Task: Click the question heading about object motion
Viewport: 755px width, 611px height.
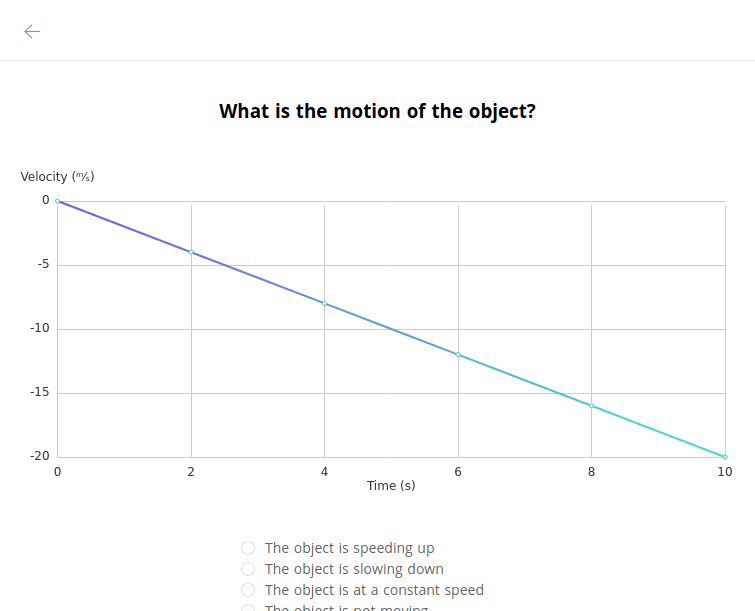Action: click(377, 111)
